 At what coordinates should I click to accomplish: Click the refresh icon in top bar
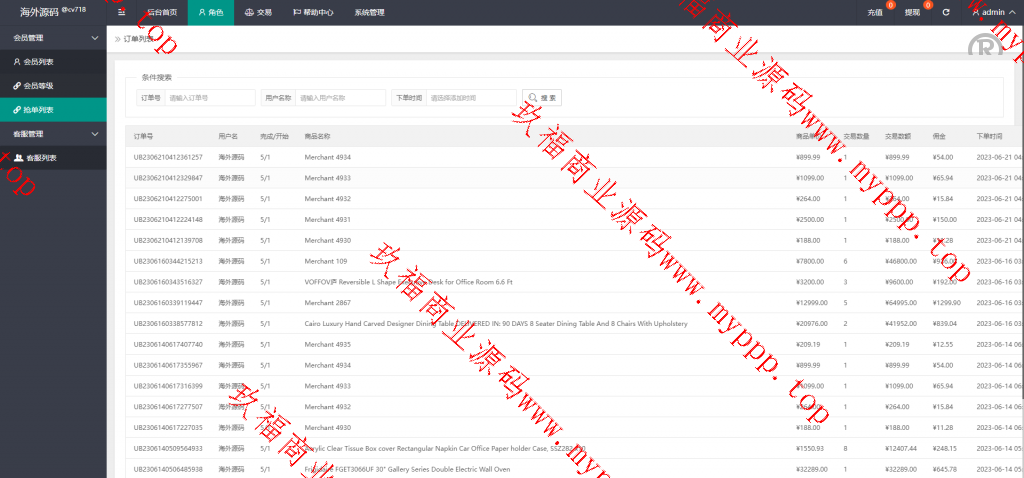[946, 13]
